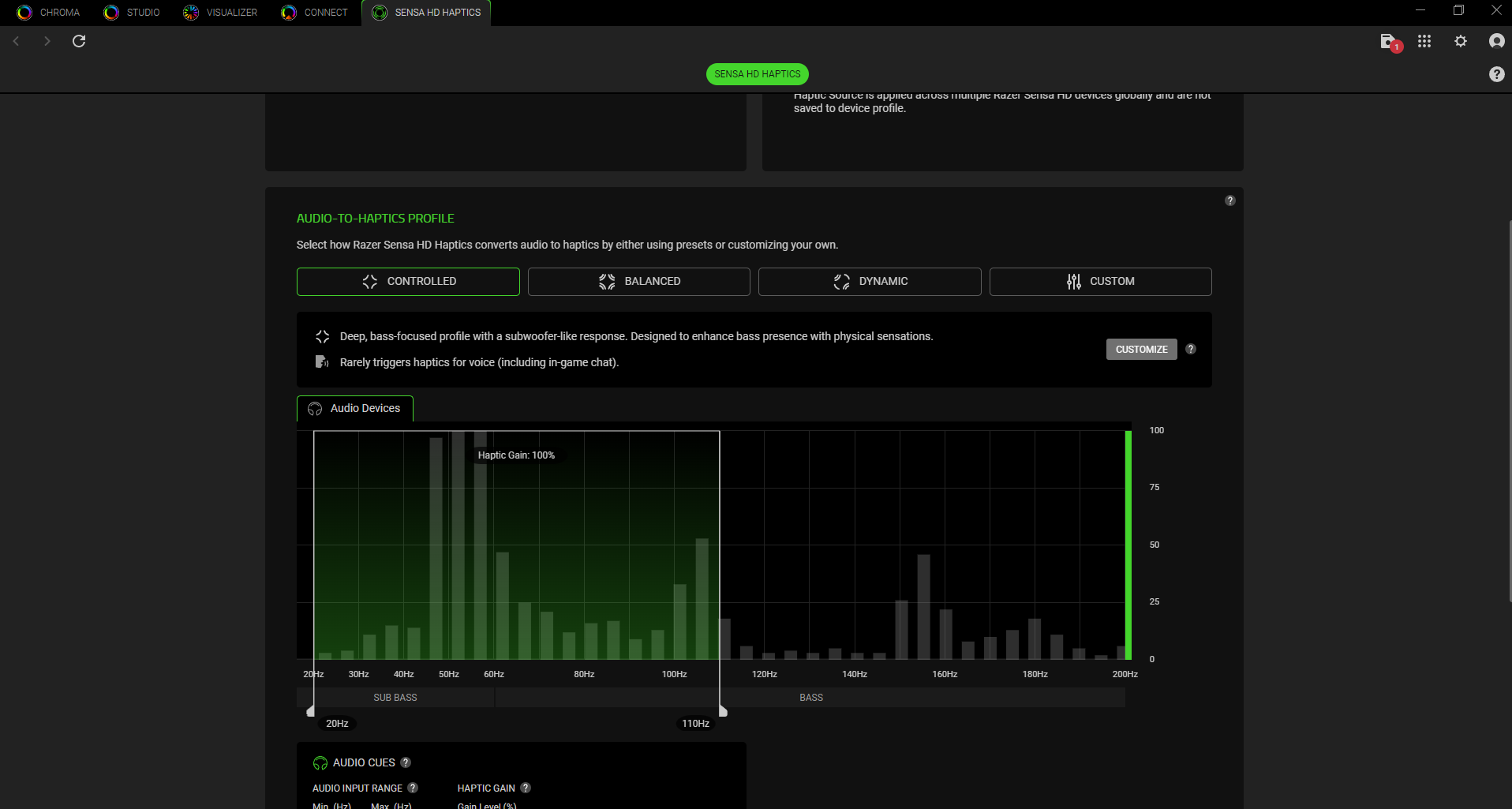Image resolution: width=1512 pixels, height=809 pixels.
Task: Click help icon beside Audio Input Range
Action: tap(413, 788)
